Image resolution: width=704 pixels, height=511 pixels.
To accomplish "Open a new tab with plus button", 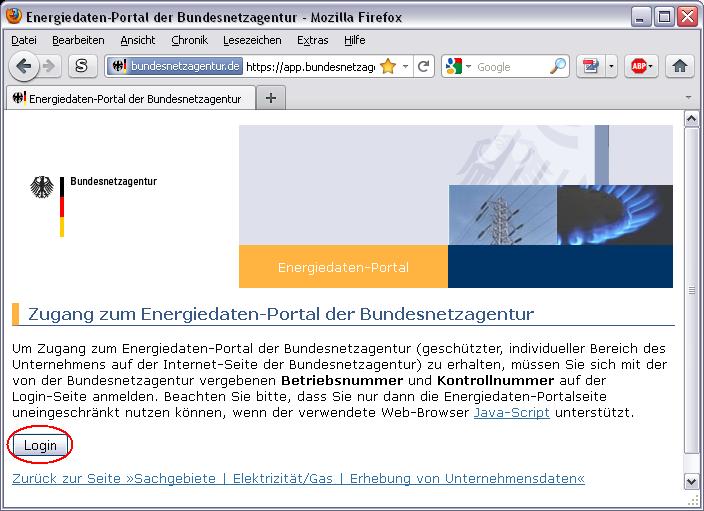I will [x=271, y=98].
